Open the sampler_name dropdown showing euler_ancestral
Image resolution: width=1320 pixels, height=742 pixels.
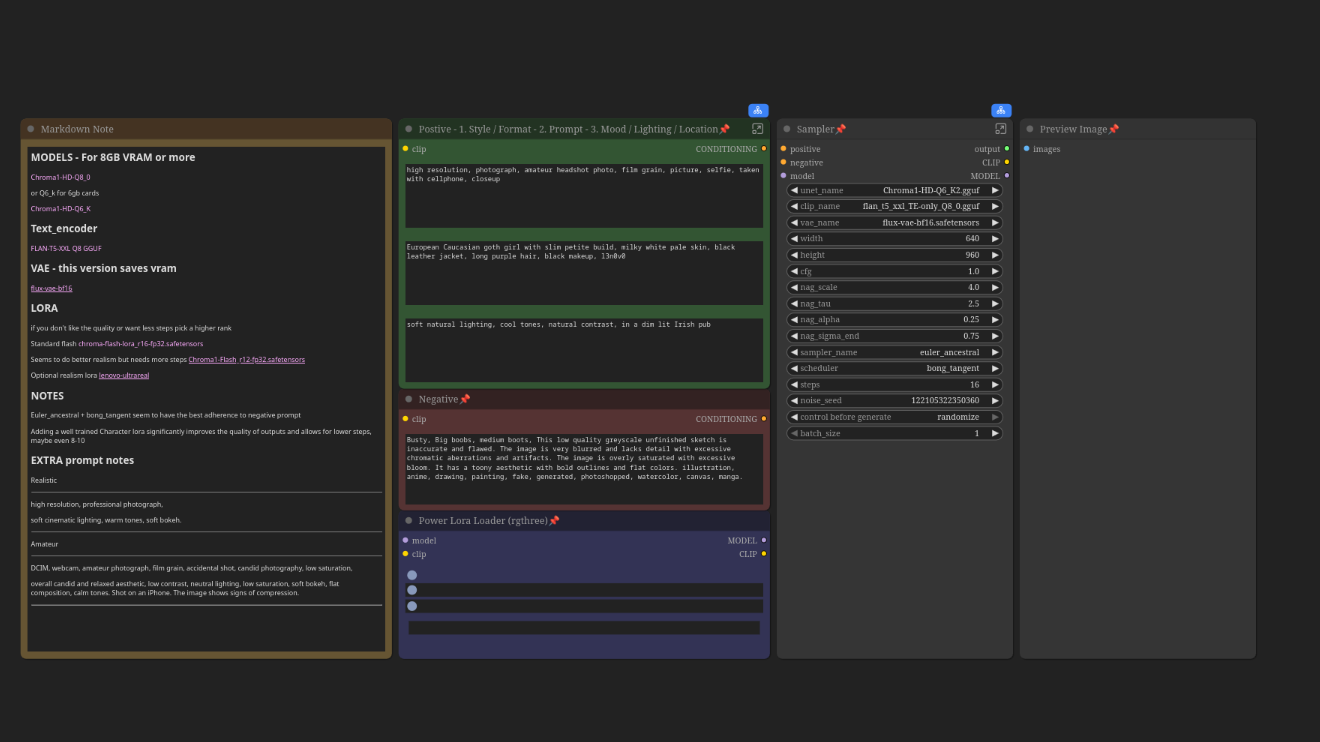894,352
